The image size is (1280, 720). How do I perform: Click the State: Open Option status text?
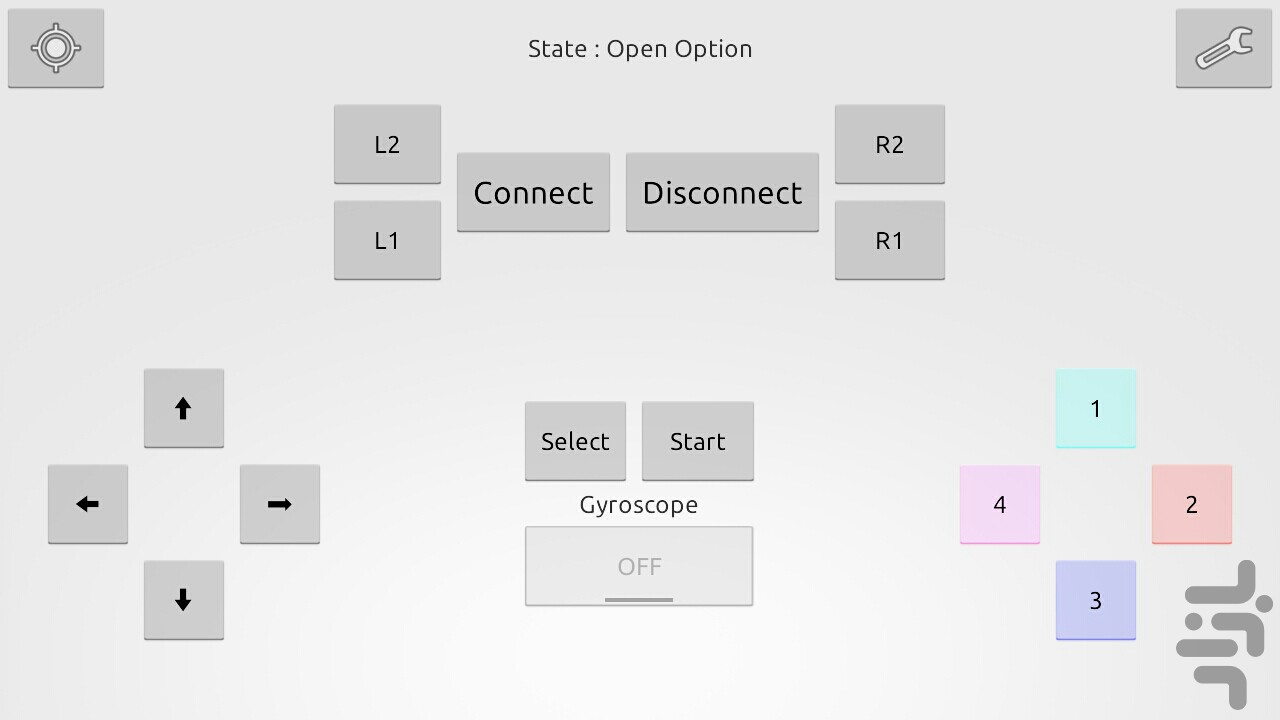pos(640,49)
